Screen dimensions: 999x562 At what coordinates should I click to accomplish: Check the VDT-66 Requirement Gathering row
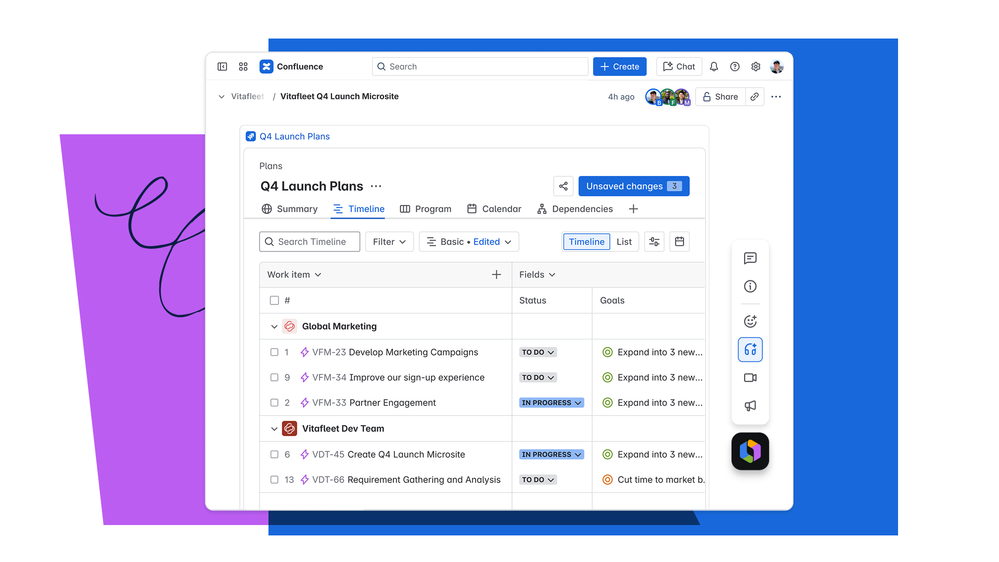[274, 480]
